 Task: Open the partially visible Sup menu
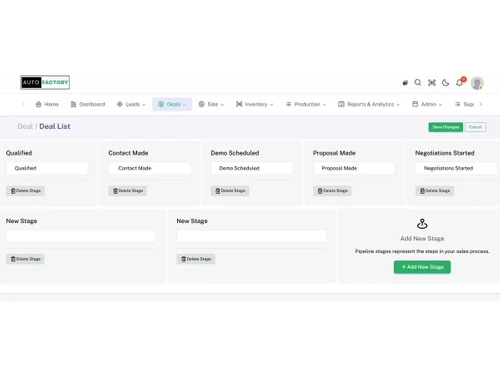[x=464, y=104]
